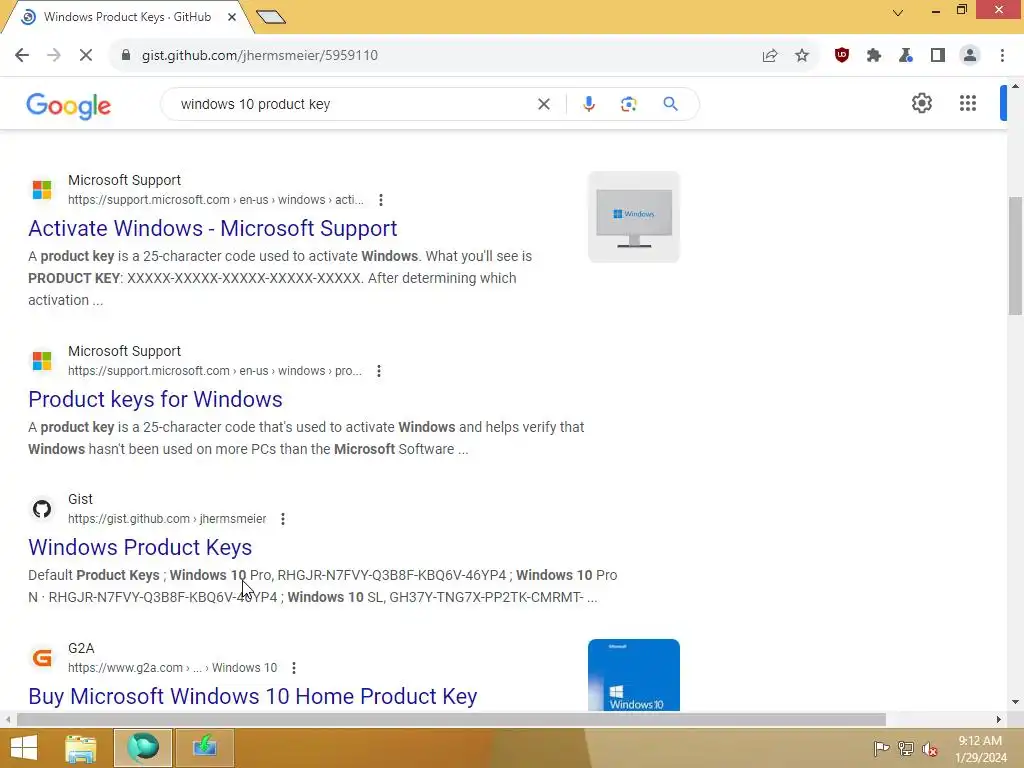Viewport: 1024px width, 768px height.
Task: Open Chrome Labs flask icon
Action: [906, 56]
